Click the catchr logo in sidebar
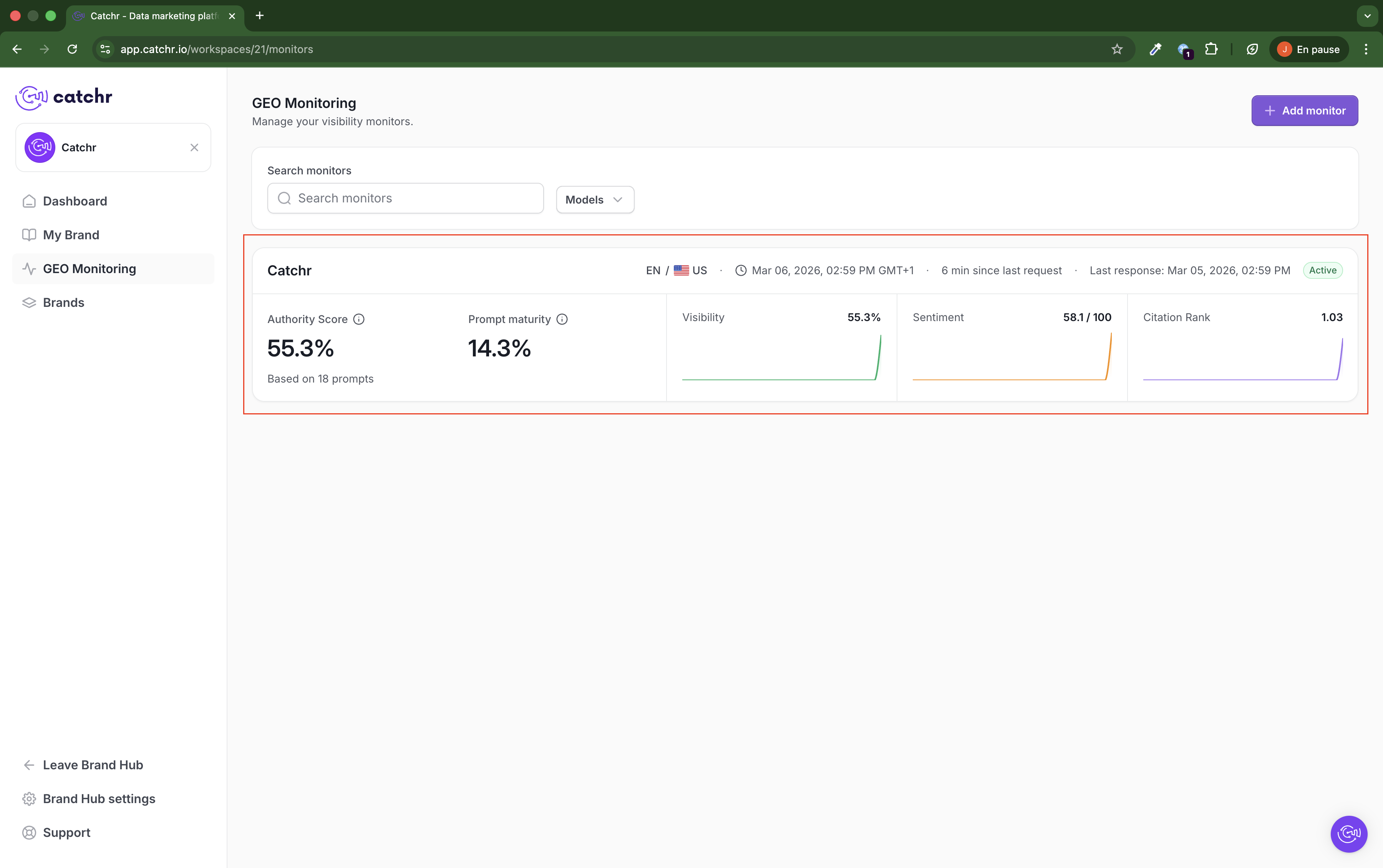Screen dimensions: 1383x868 64,97
